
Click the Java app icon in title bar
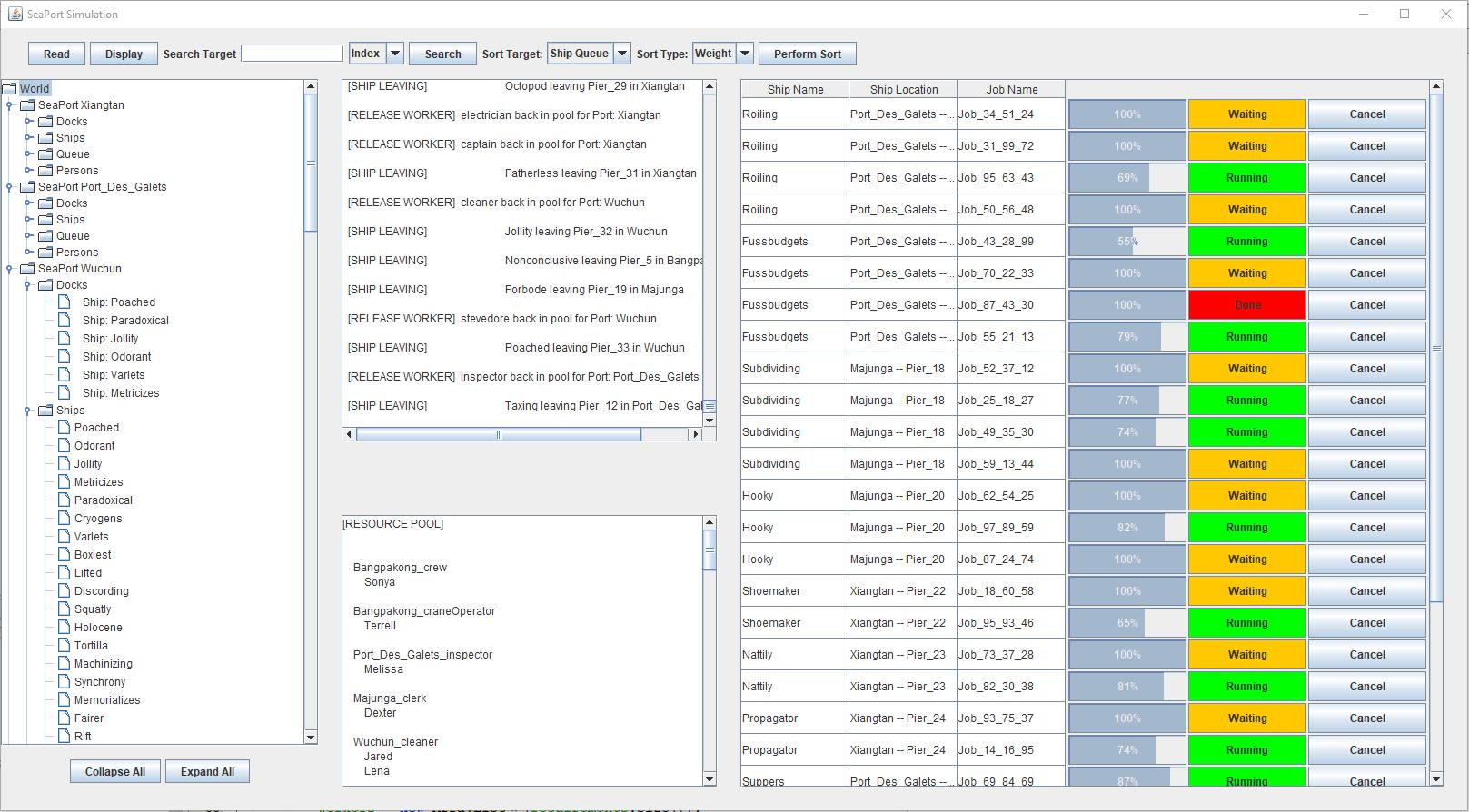coord(15,14)
